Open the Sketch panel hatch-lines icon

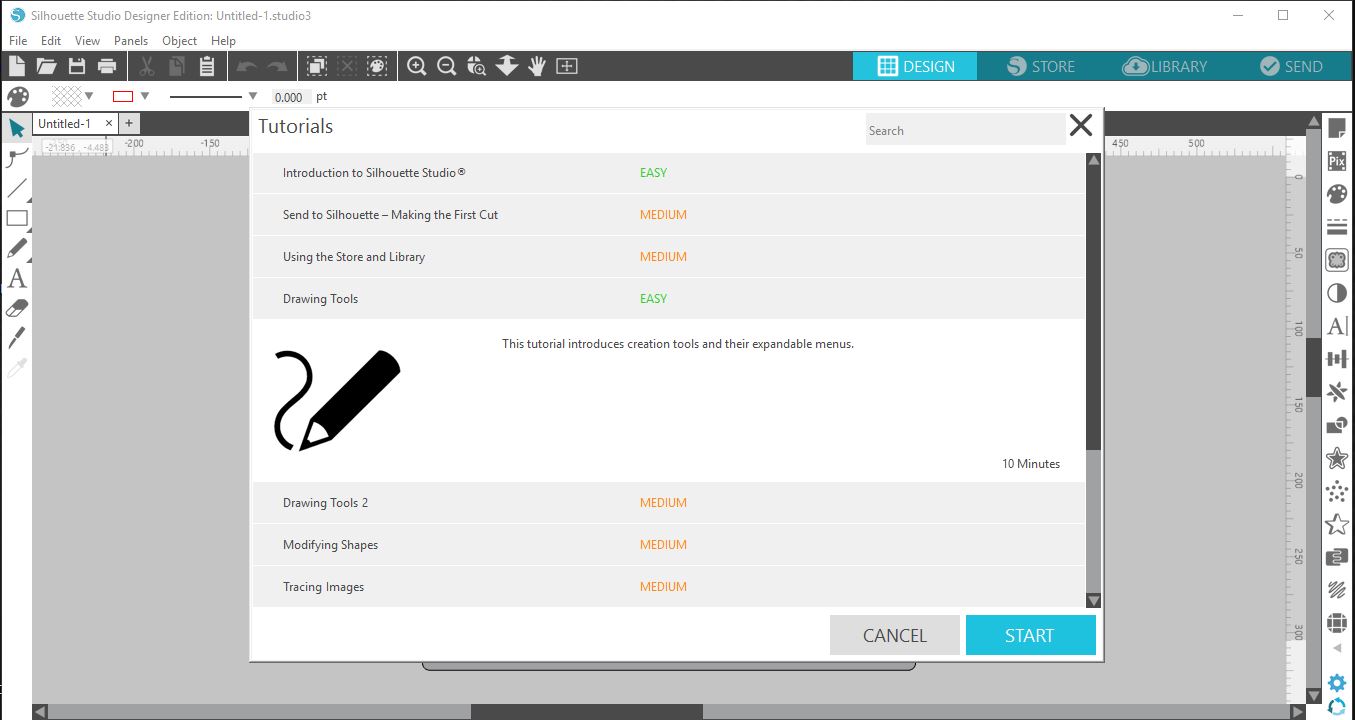click(x=1337, y=590)
